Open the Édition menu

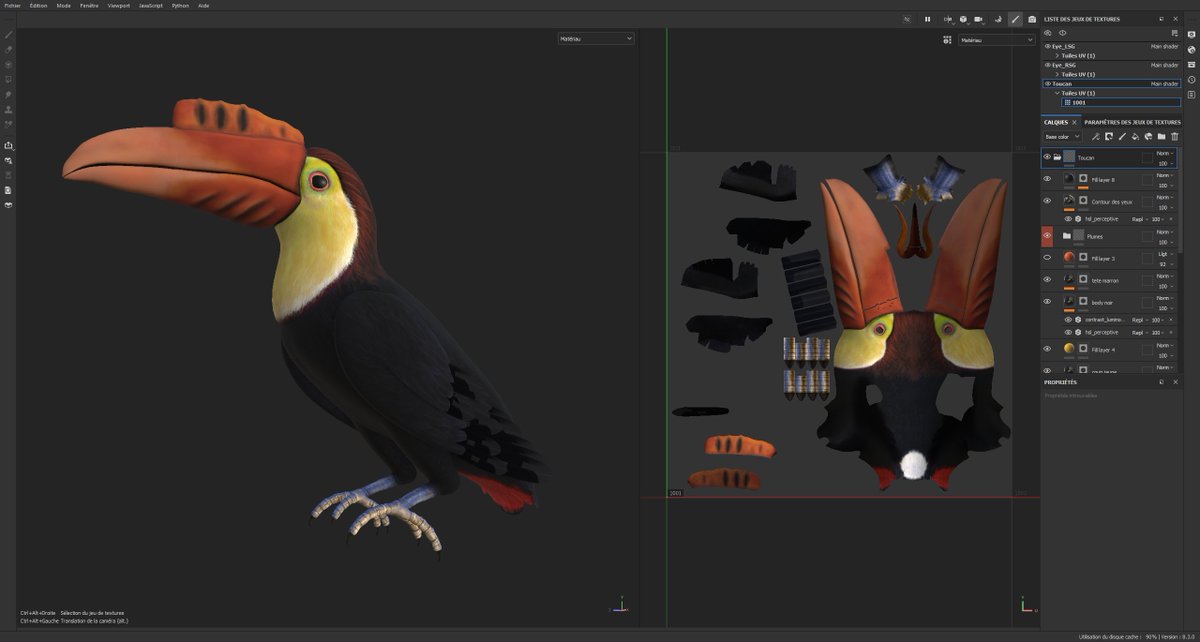[38, 5]
